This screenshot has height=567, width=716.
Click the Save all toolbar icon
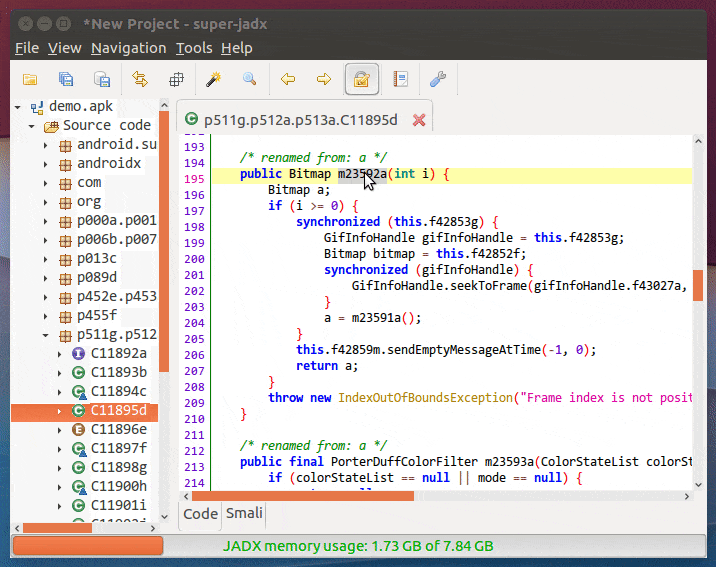[66, 79]
